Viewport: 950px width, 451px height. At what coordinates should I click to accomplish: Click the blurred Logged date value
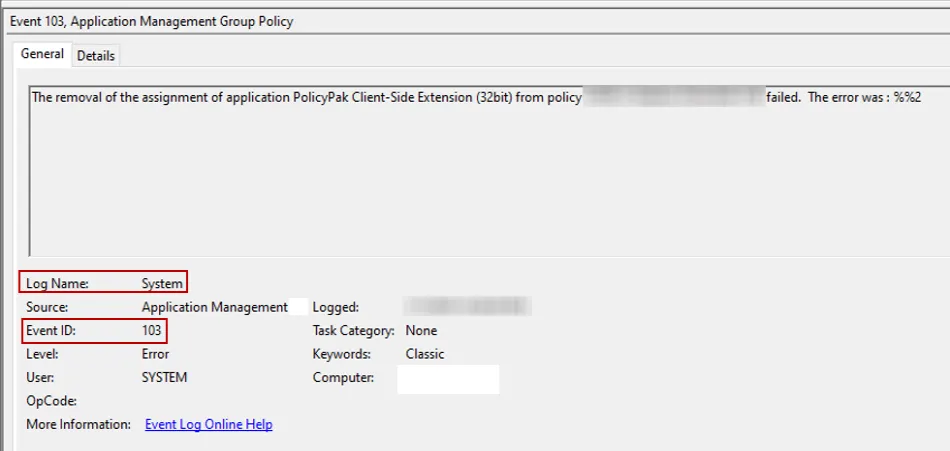pyautogui.click(x=467, y=306)
